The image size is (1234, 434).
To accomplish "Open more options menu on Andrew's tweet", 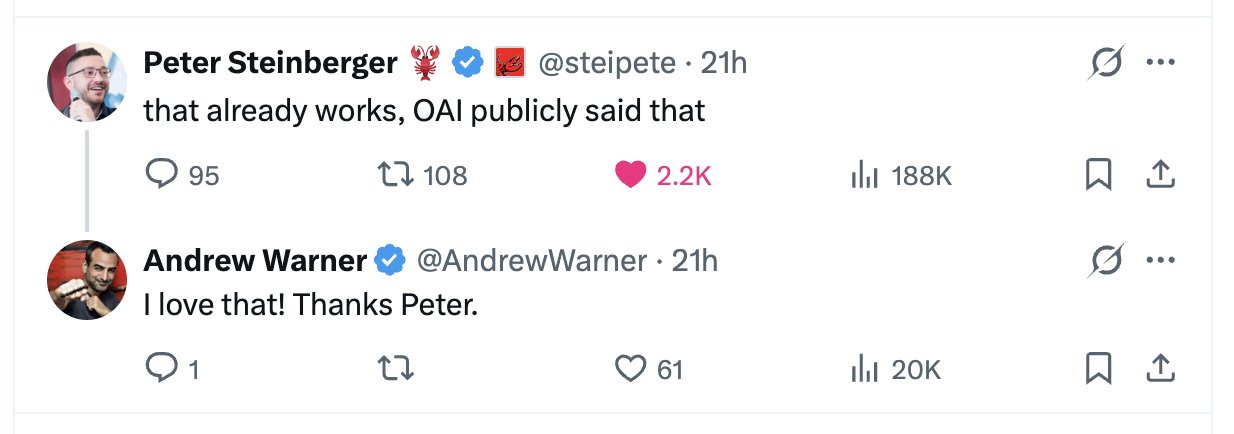I will [x=1160, y=260].
